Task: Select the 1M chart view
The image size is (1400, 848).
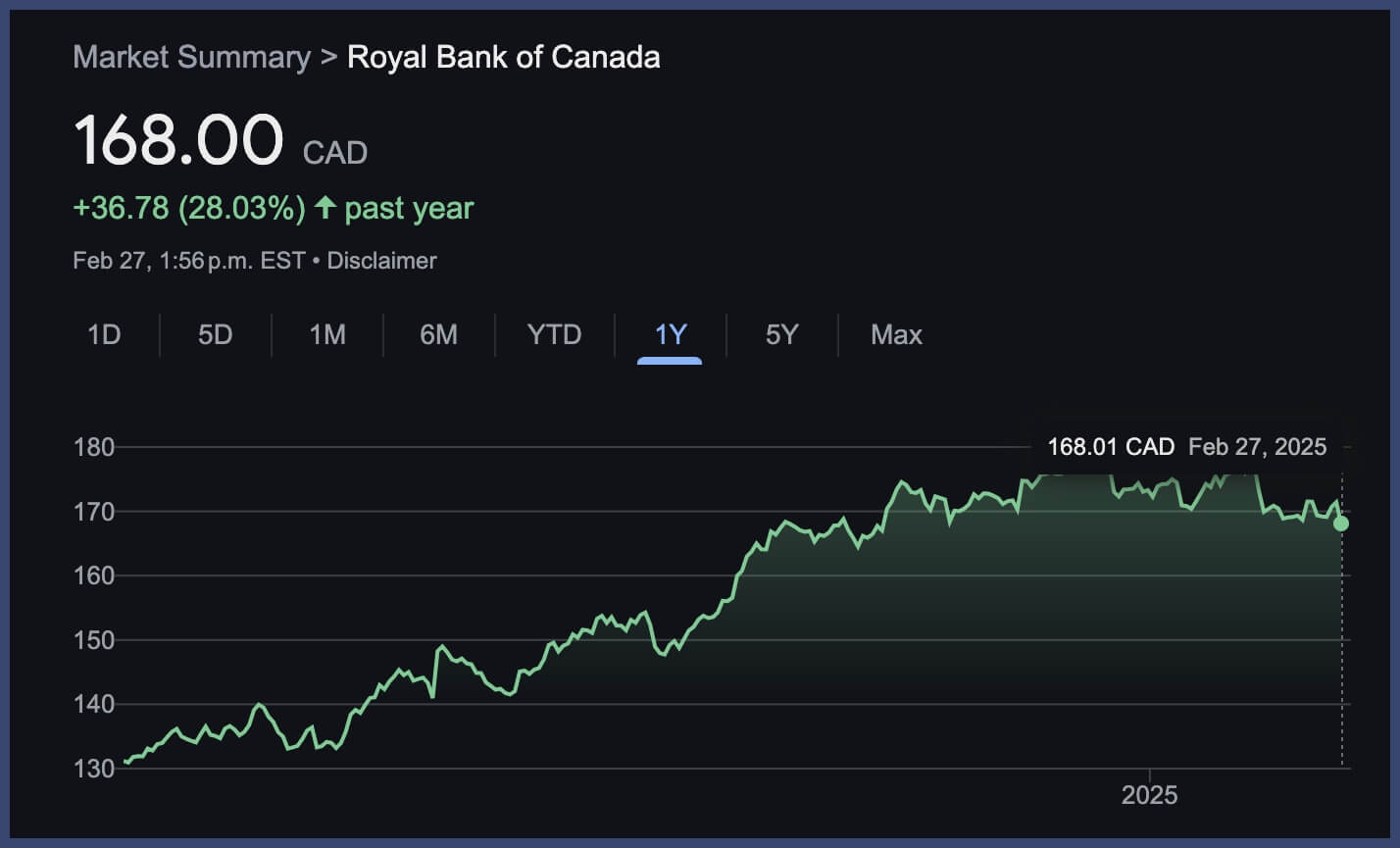Action: 327,335
